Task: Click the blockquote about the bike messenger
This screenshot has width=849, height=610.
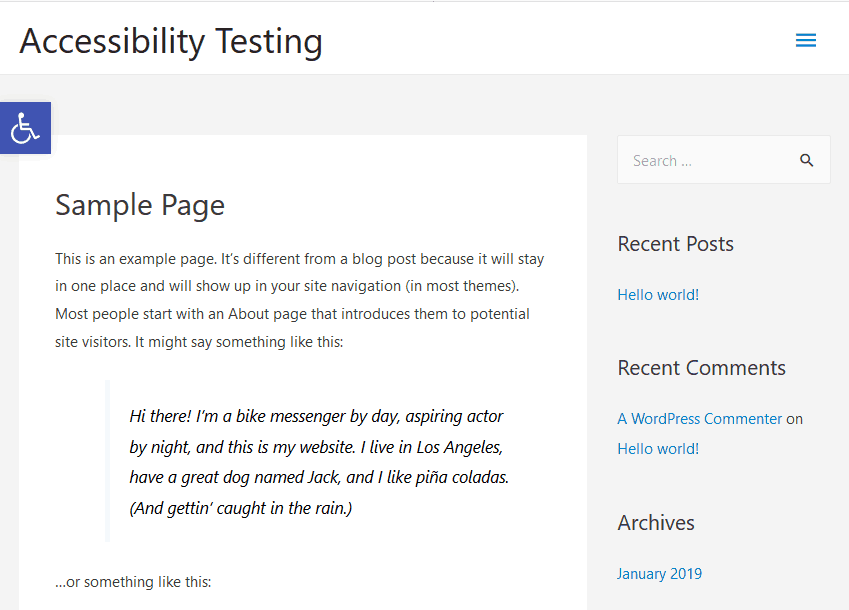Action: tap(318, 461)
